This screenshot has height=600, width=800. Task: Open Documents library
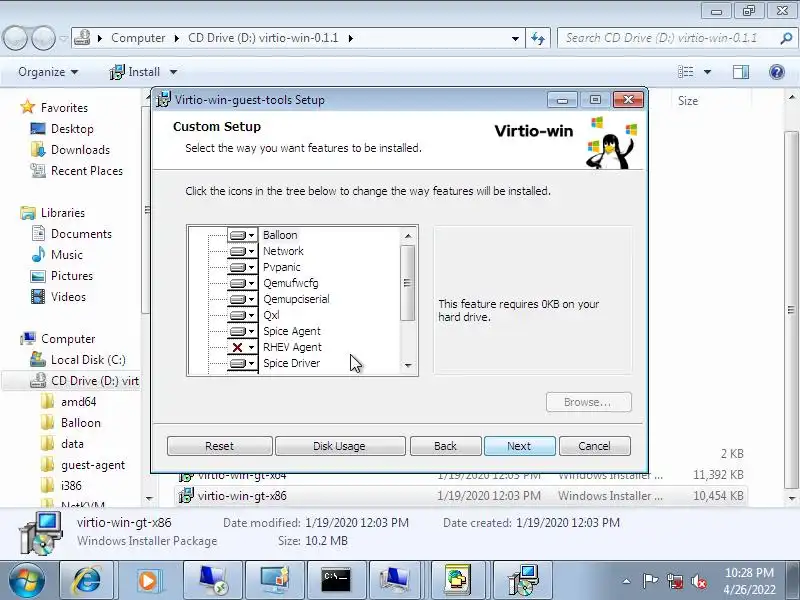coord(81,234)
